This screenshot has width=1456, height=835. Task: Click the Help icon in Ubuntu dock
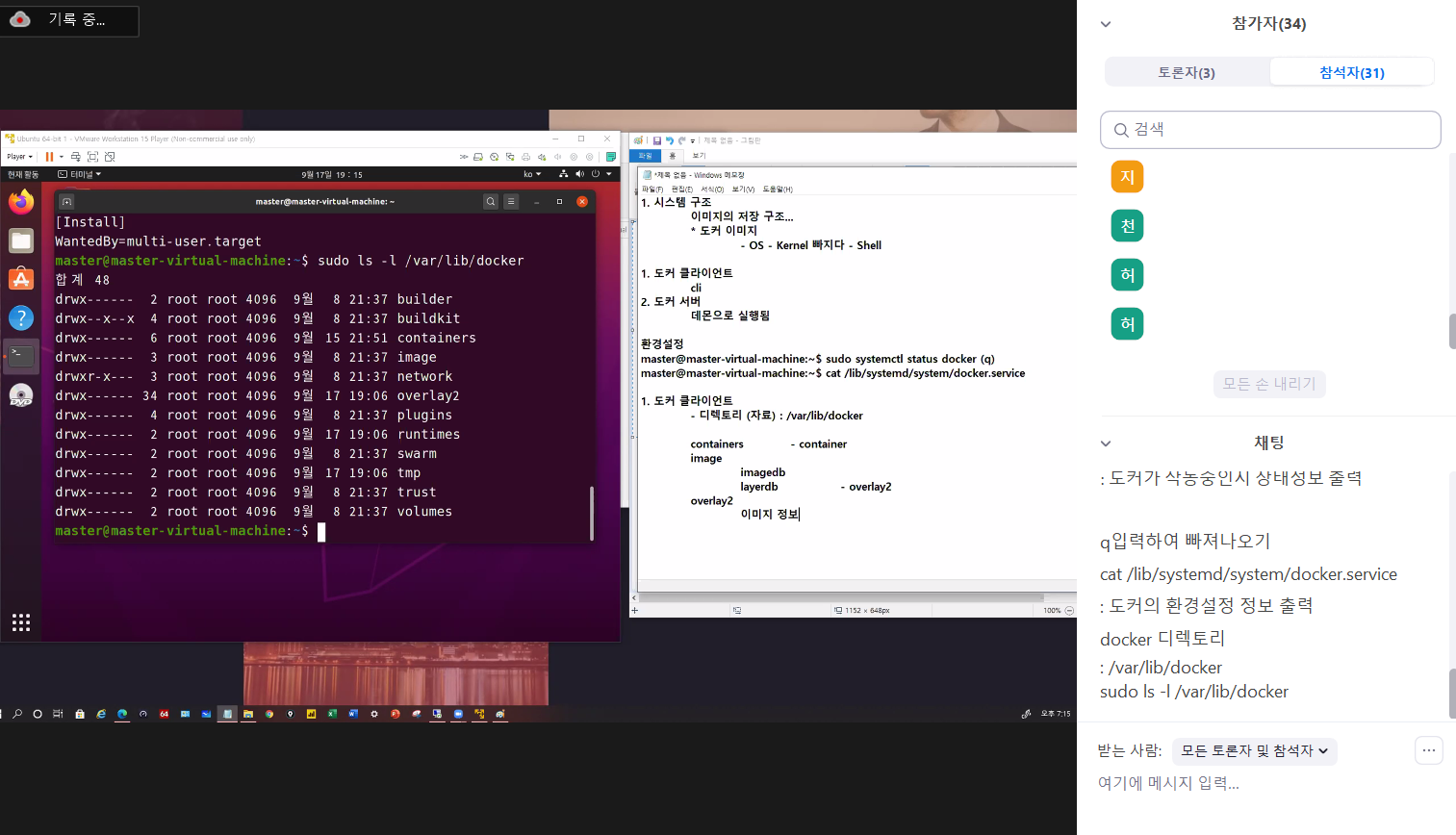pyautogui.click(x=21, y=317)
